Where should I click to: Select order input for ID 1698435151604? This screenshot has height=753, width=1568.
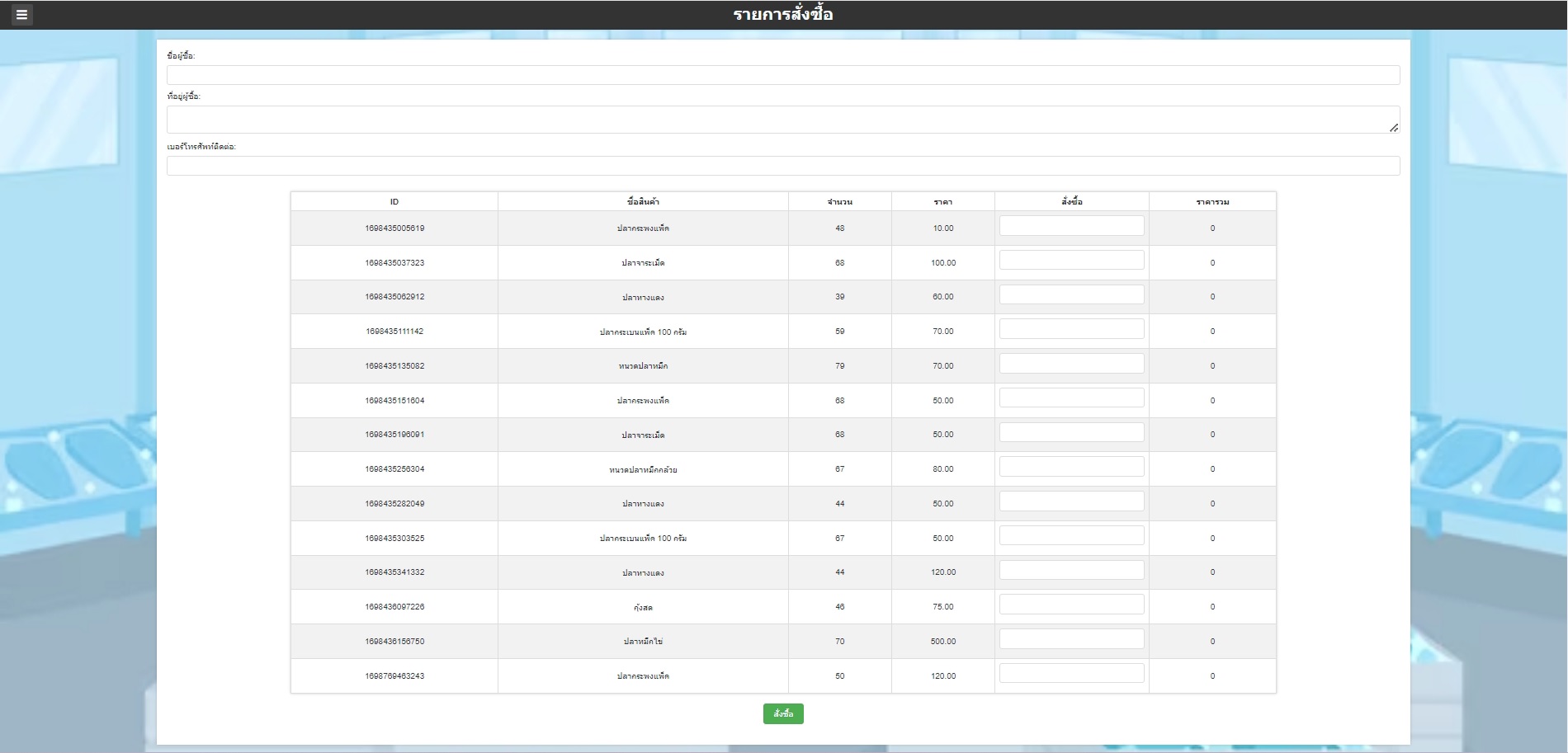click(x=1071, y=398)
